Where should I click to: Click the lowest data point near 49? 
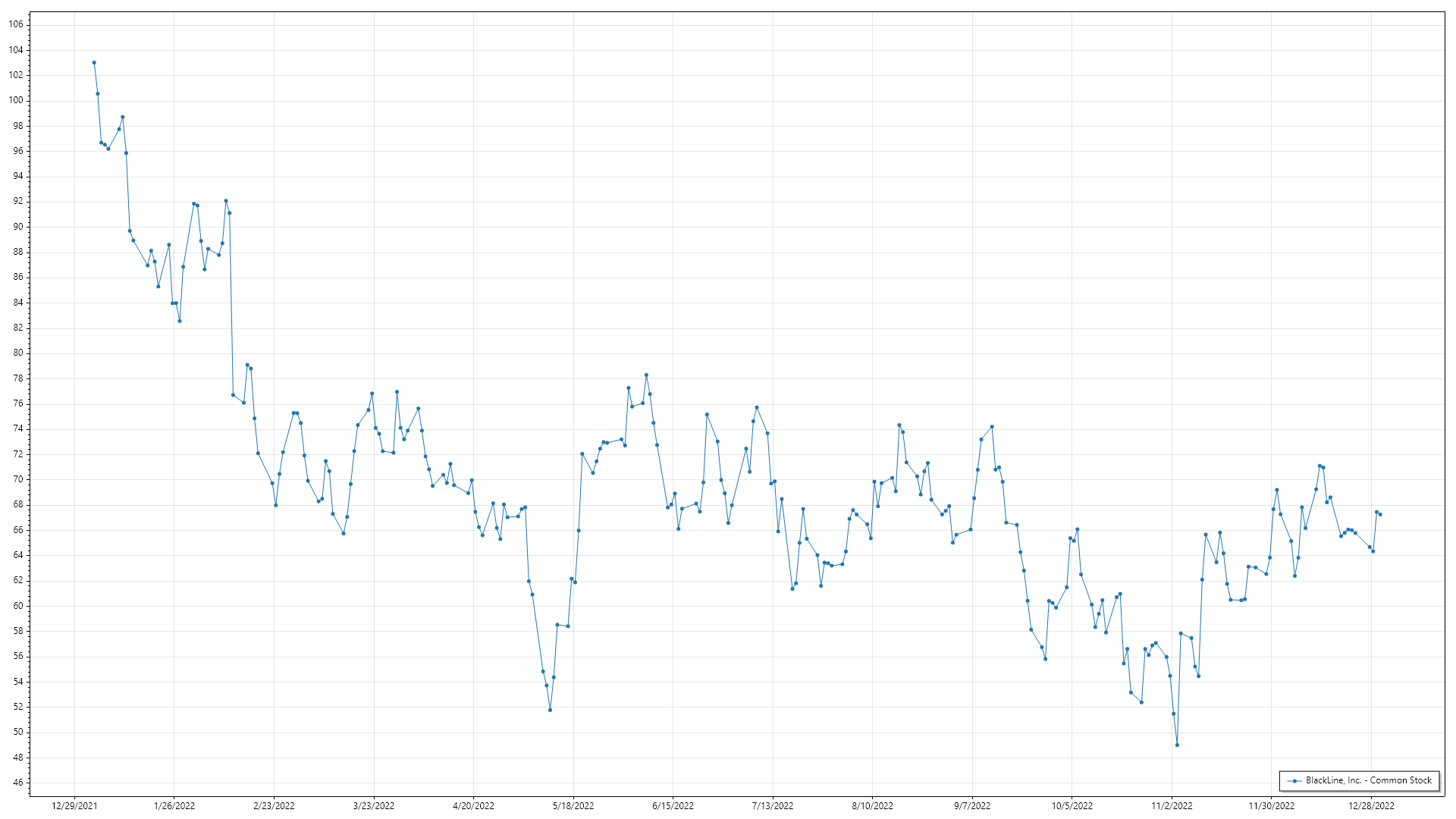click(1177, 745)
